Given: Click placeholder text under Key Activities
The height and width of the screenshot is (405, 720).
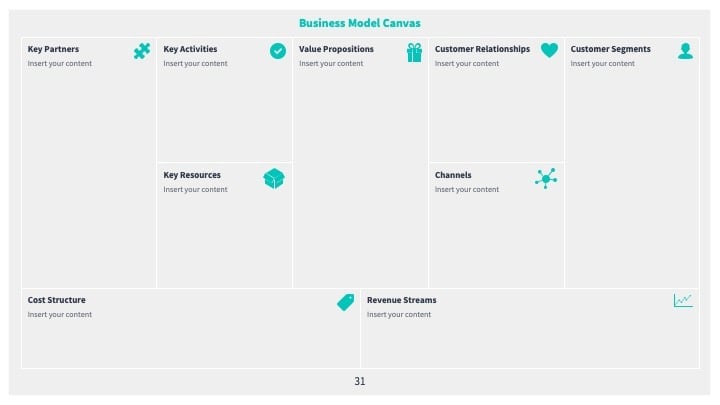Looking at the screenshot, I should [x=195, y=63].
